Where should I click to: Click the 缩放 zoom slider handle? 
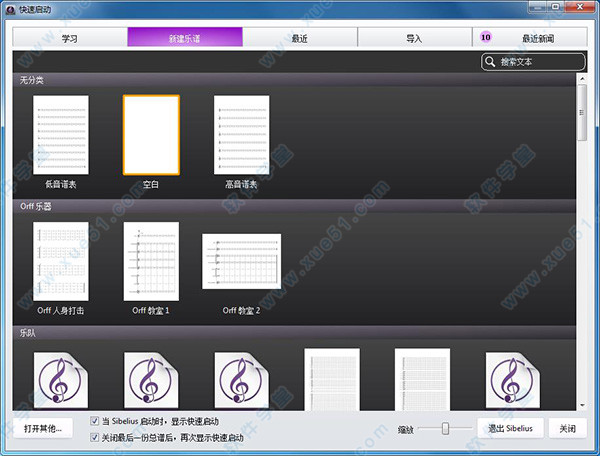point(444,428)
